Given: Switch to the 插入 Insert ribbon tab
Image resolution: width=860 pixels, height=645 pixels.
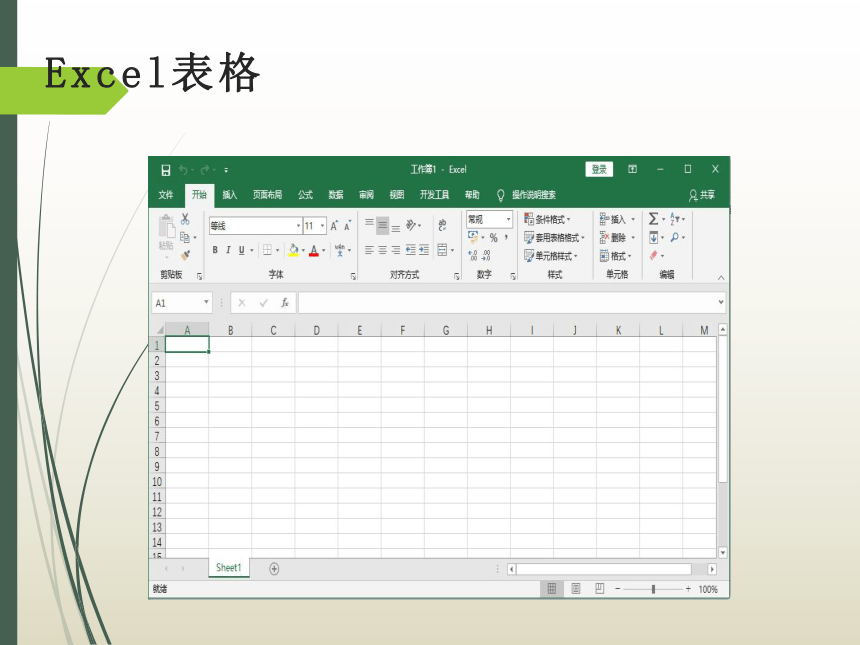Looking at the screenshot, I should [230, 195].
